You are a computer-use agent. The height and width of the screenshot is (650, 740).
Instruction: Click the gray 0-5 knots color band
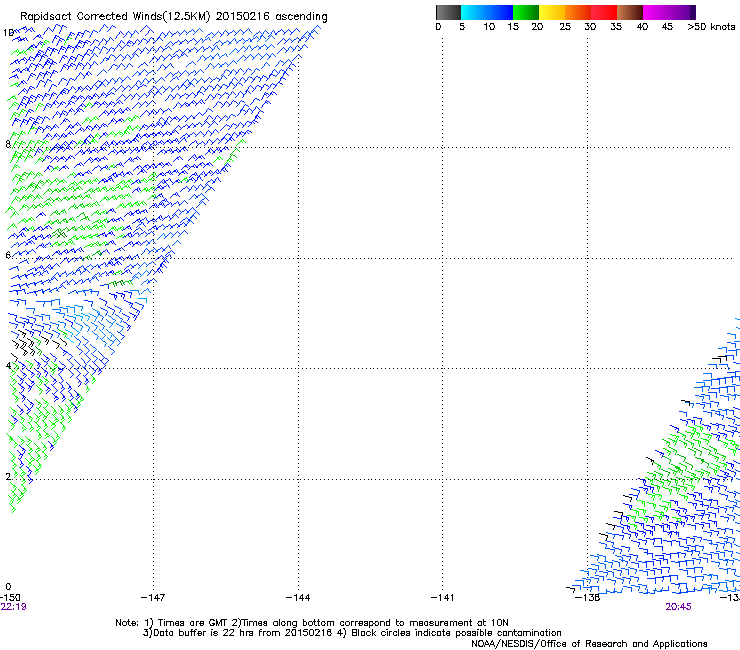click(448, 12)
